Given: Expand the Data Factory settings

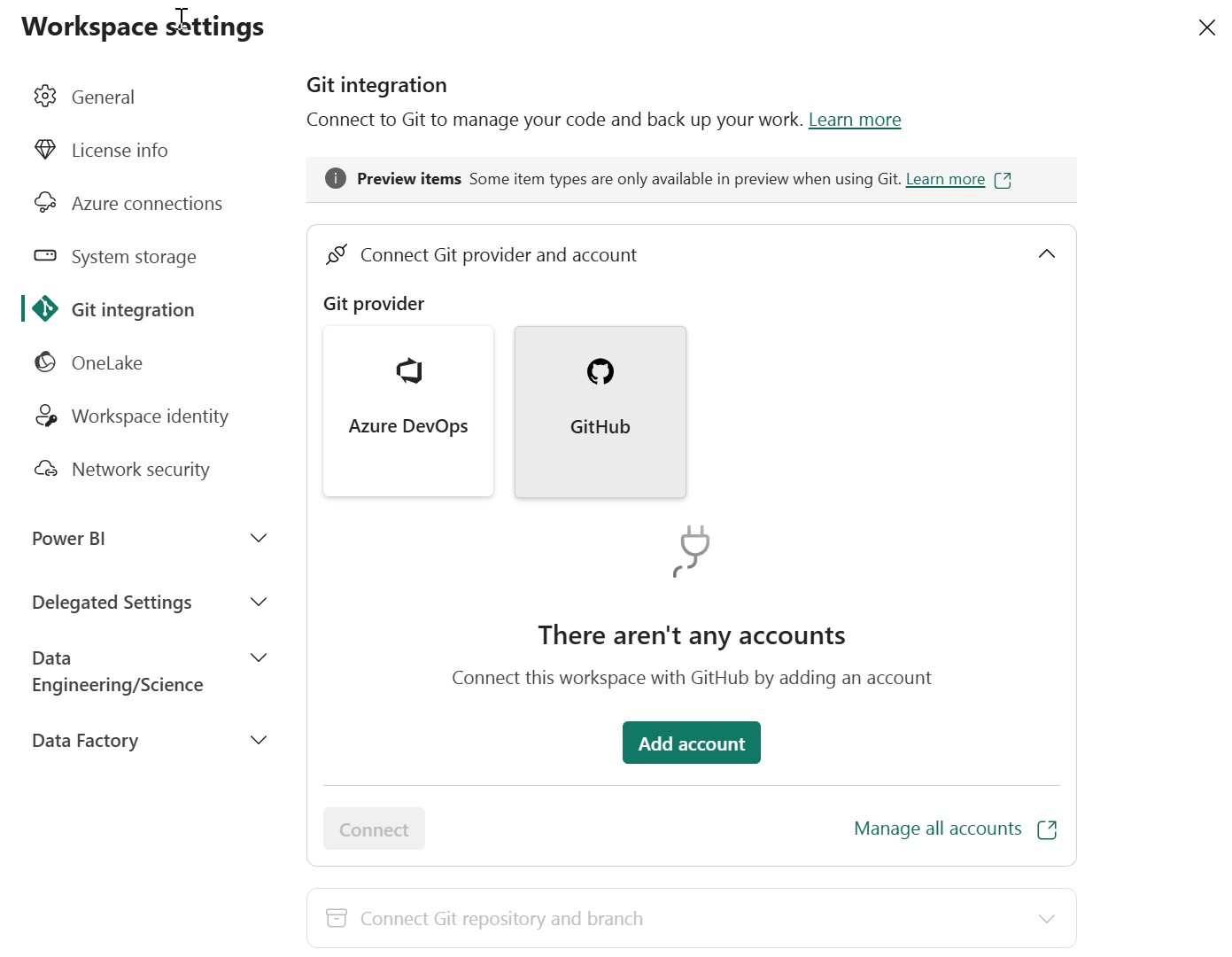Looking at the screenshot, I should pos(258,740).
